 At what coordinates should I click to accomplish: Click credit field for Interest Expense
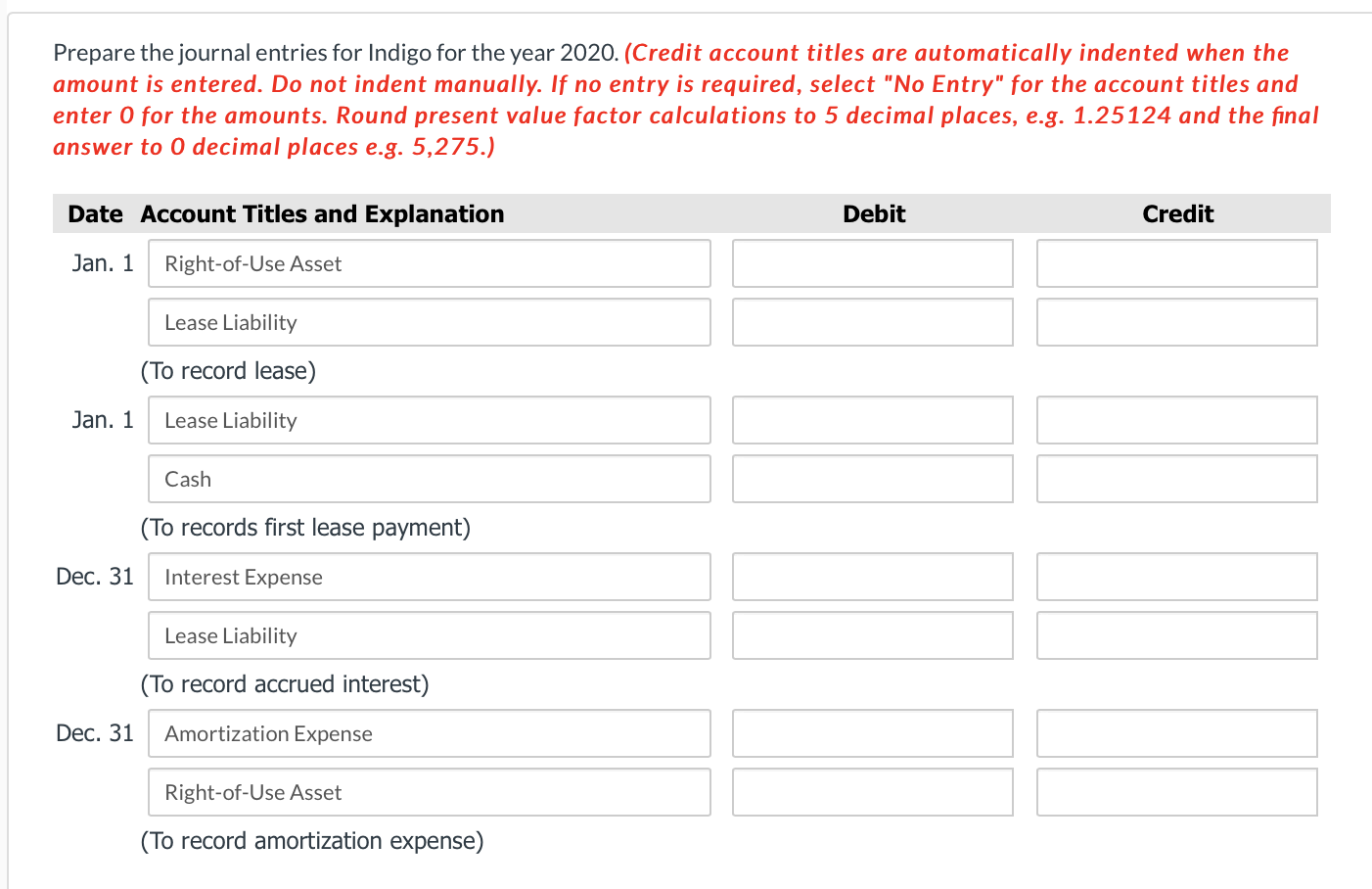(1177, 577)
